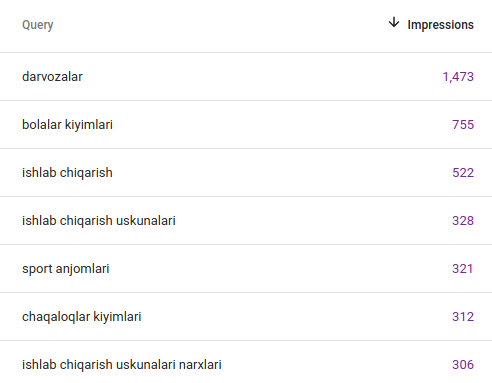
Task: Select the empty area of chaqaloqlar kiyimlari row
Action: pyautogui.click(x=297, y=317)
